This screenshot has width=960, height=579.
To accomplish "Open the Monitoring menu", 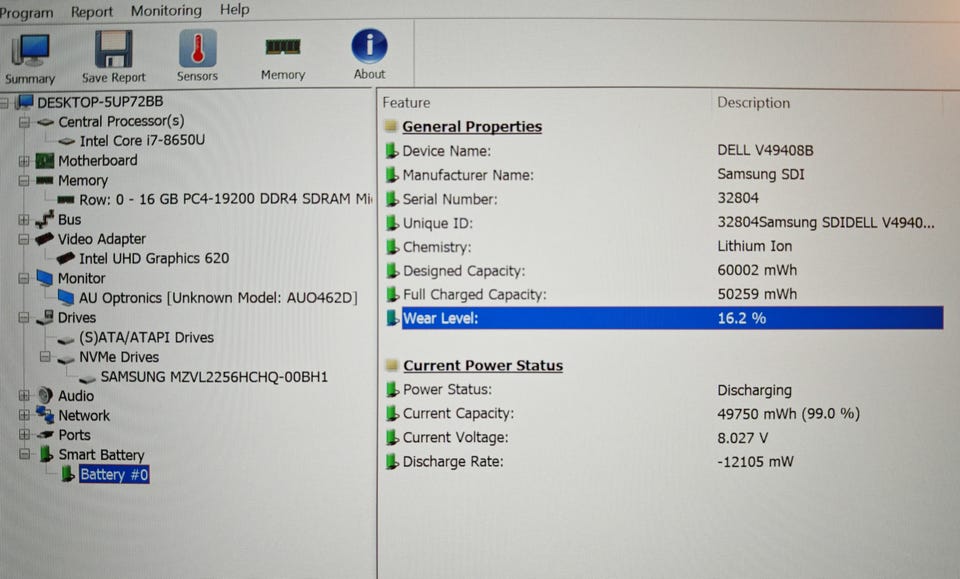I will tap(166, 10).
